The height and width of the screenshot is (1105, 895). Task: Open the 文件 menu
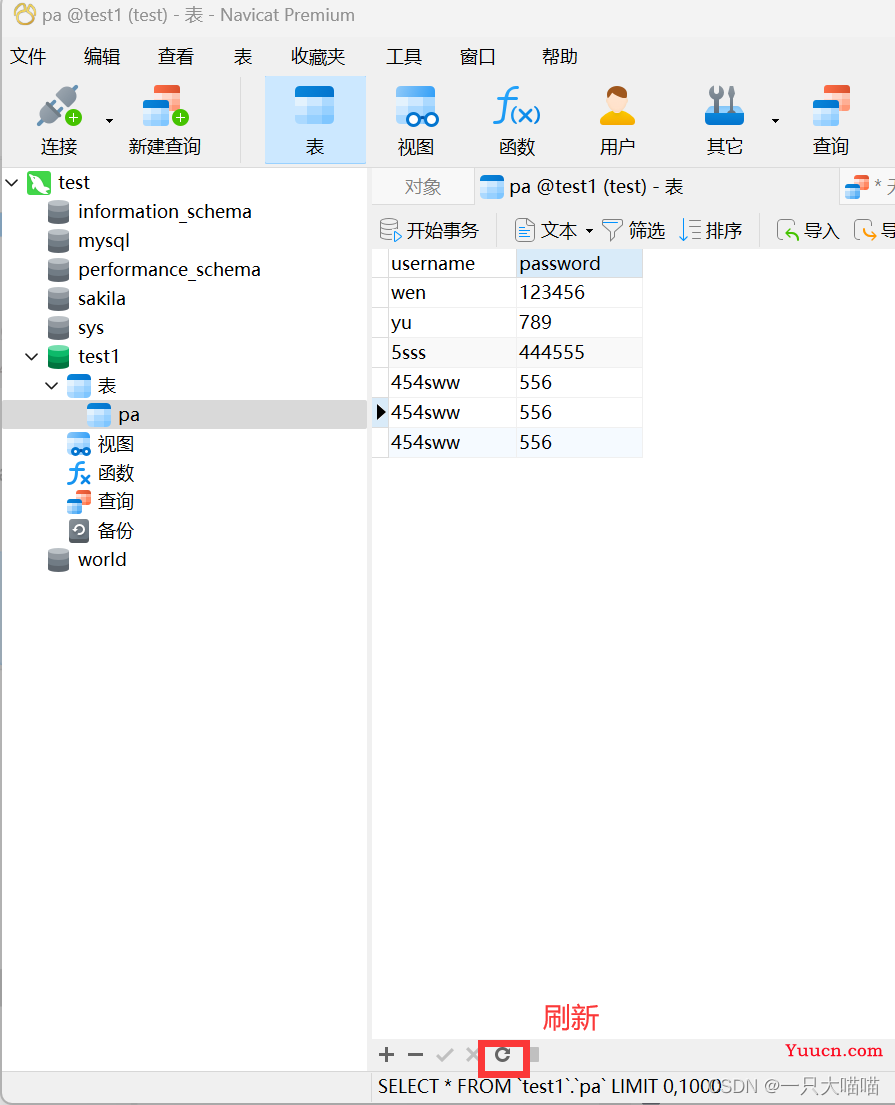point(28,56)
